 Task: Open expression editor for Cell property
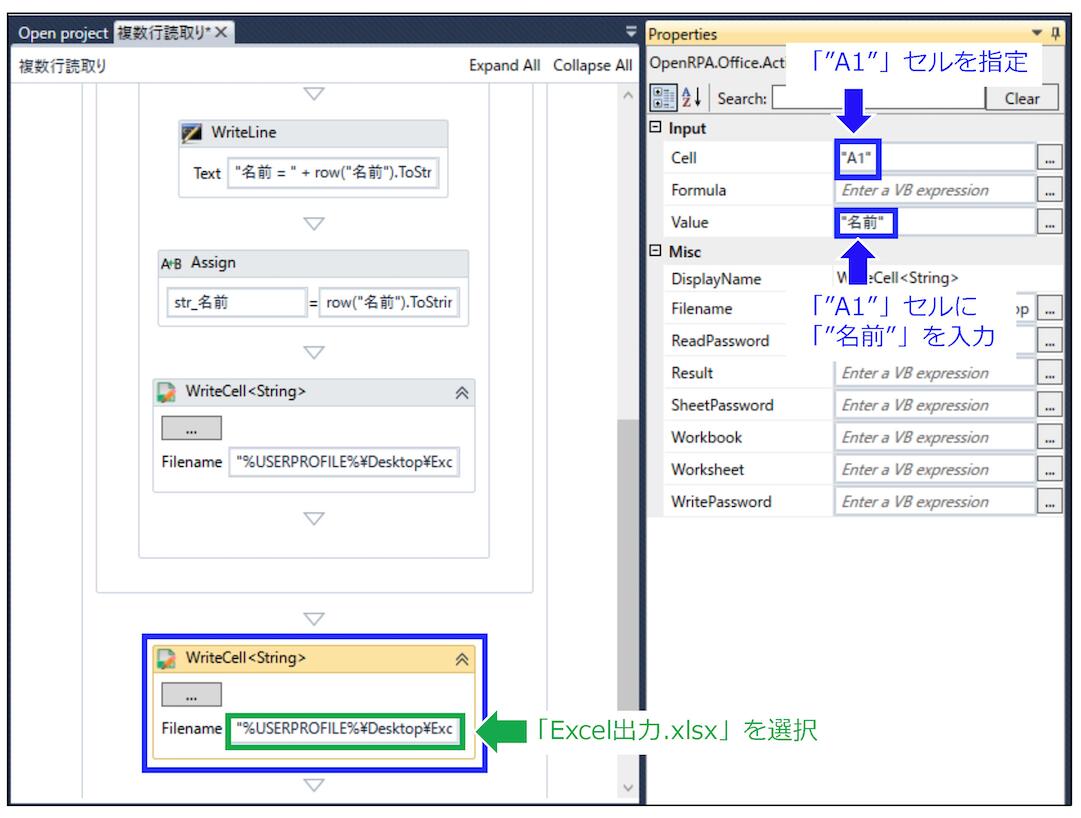click(x=1049, y=159)
